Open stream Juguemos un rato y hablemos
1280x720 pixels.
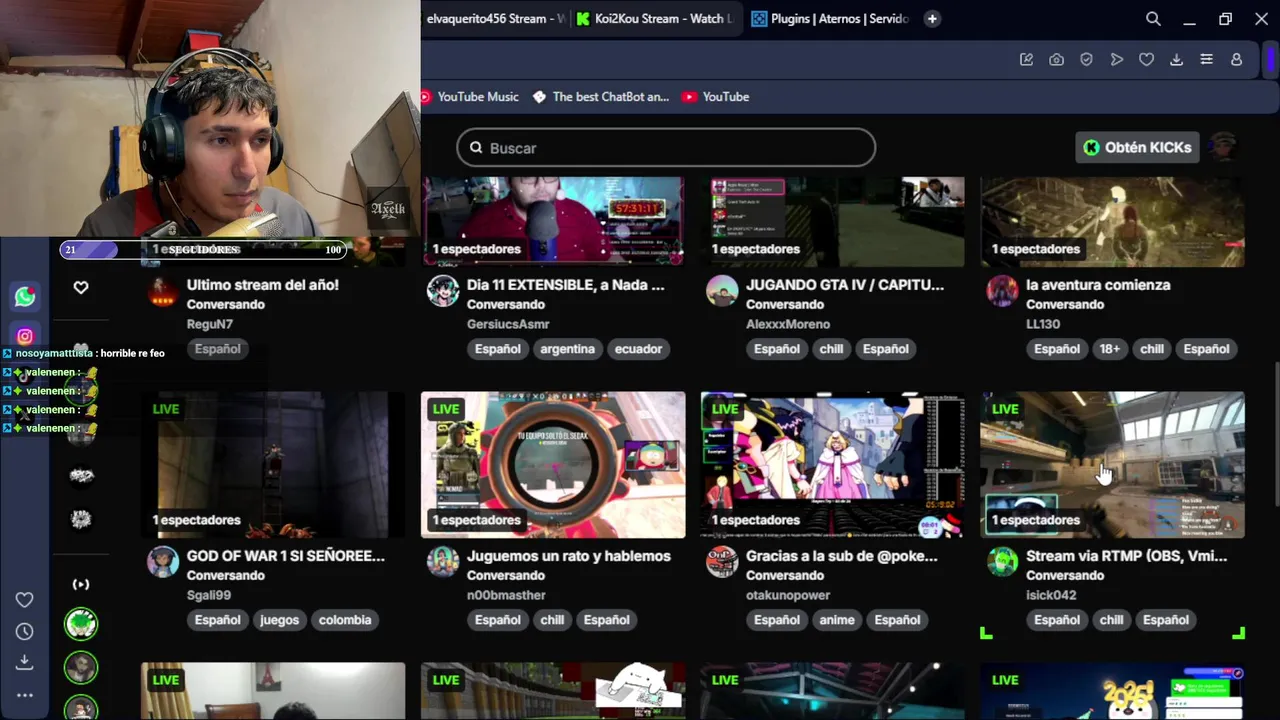pos(569,556)
